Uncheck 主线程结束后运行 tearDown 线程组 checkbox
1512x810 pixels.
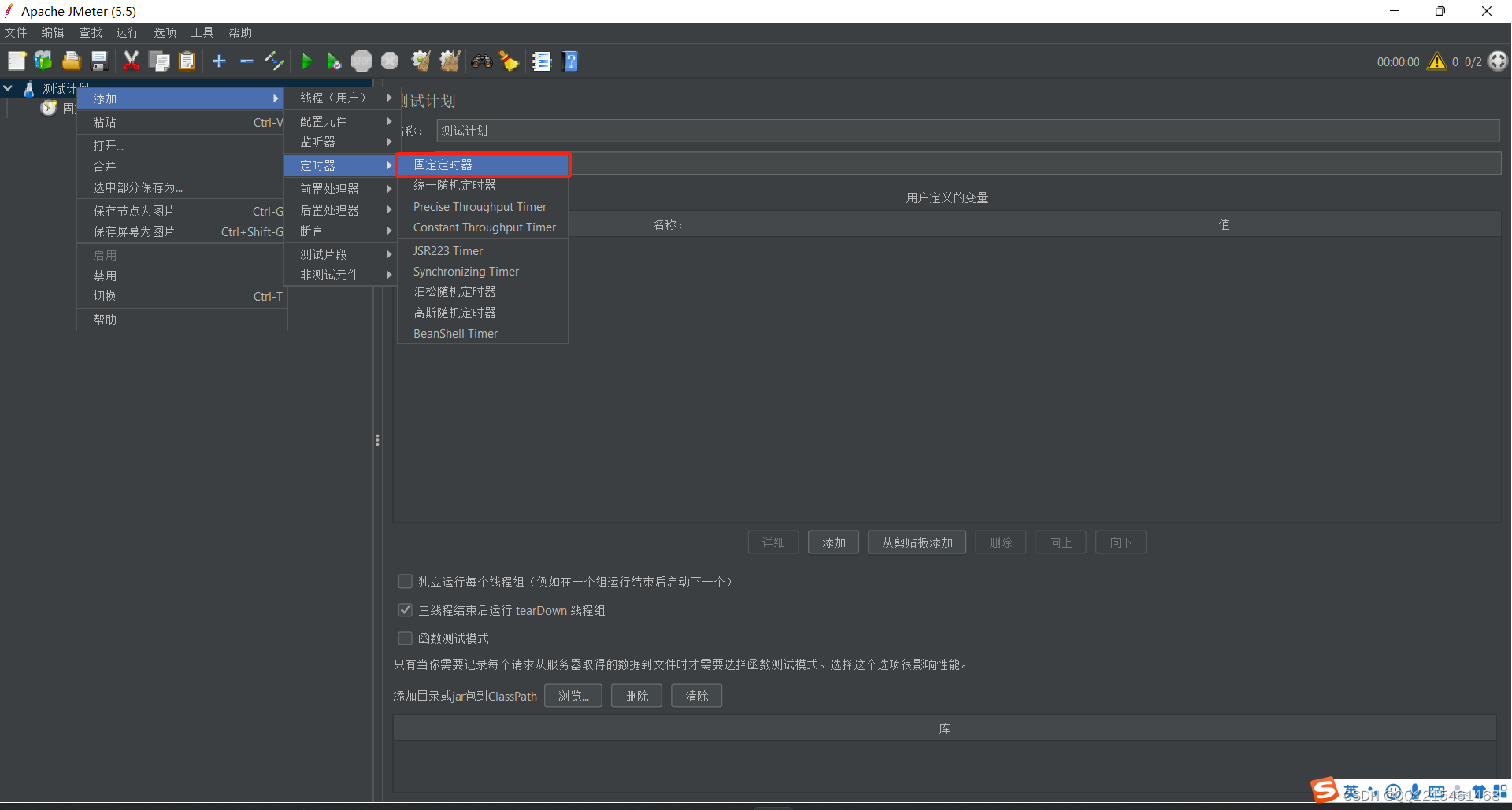[x=405, y=610]
